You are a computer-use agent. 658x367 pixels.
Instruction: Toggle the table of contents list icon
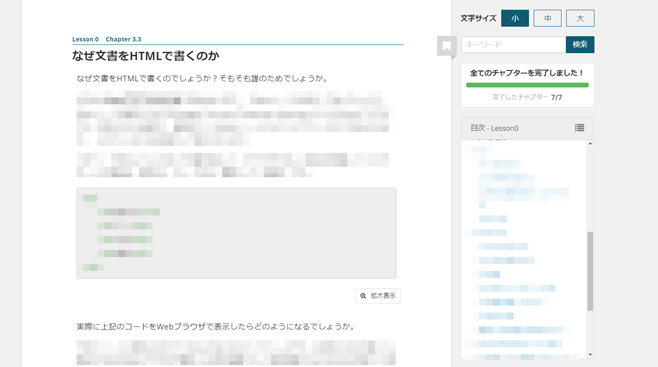click(580, 128)
